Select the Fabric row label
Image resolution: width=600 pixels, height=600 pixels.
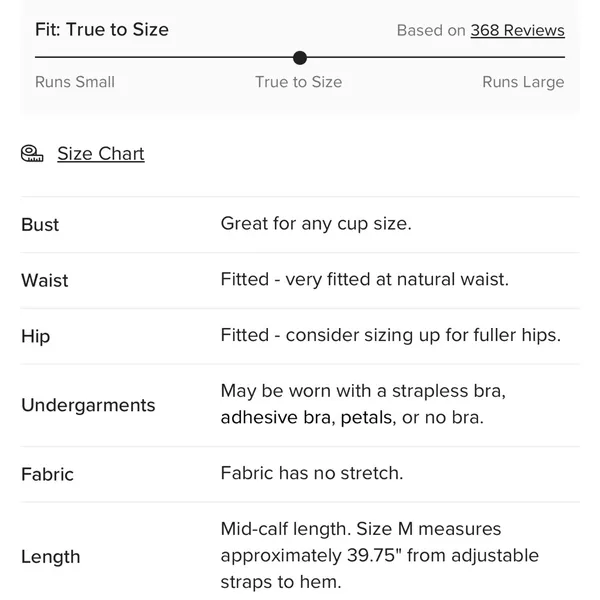[x=47, y=474]
